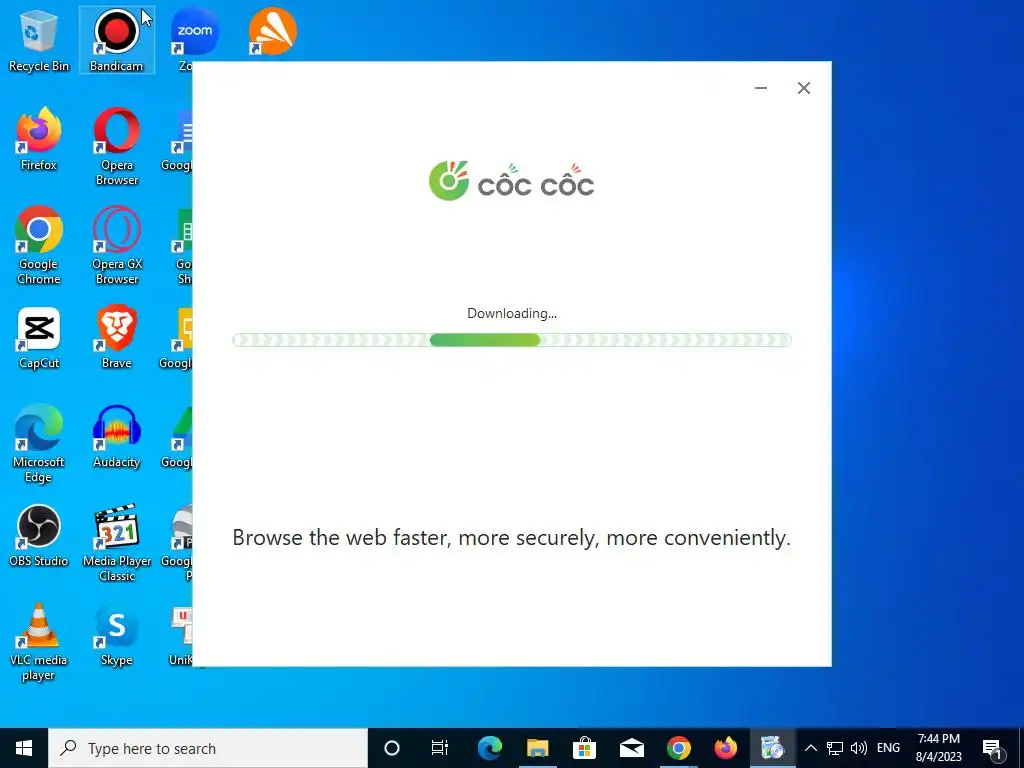1024x768 pixels.
Task: Open the Recycle Bin desktop icon
Action: [39, 40]
